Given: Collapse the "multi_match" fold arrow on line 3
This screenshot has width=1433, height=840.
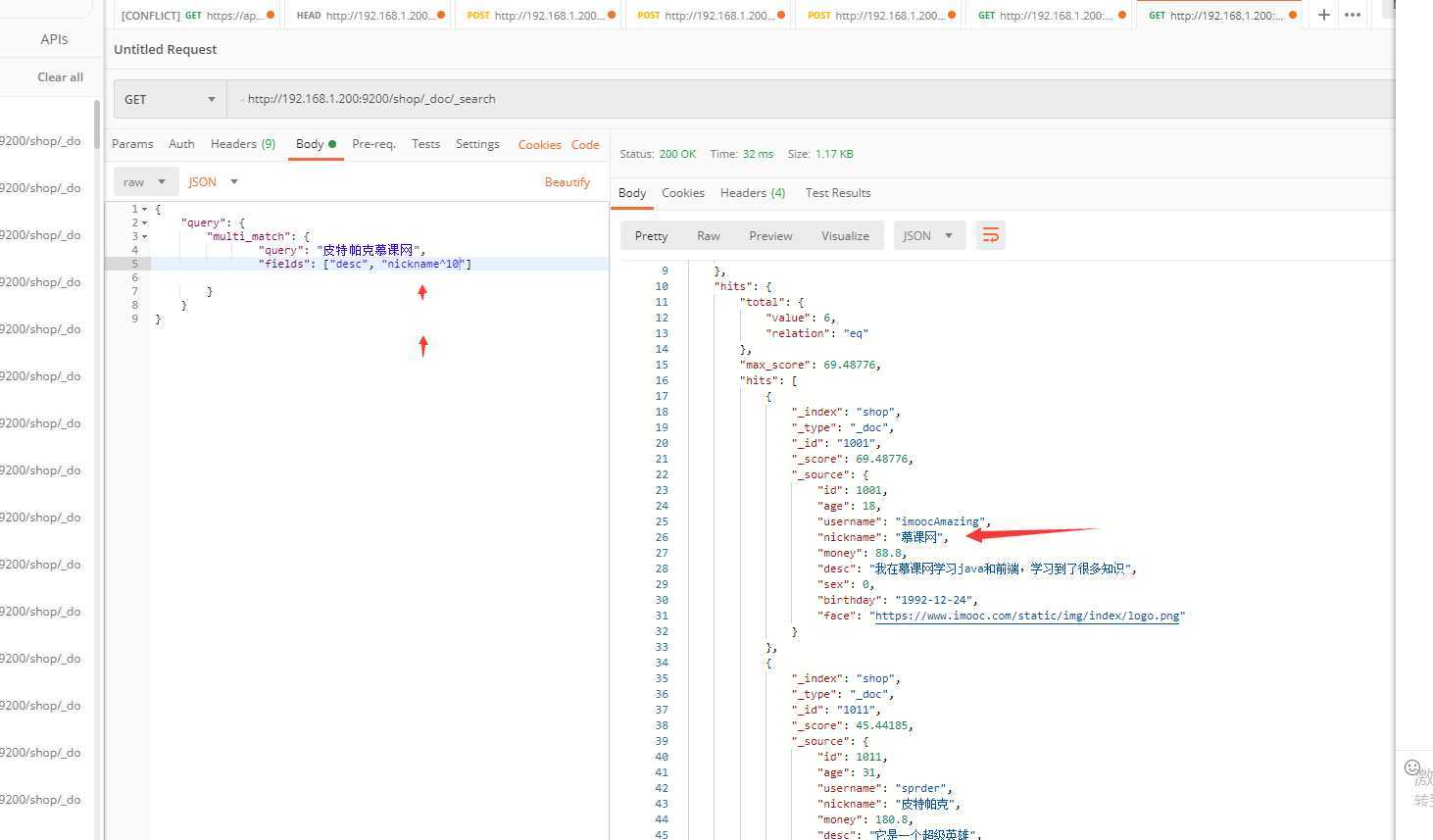Looking at the screenshot, I should (x=145, y=236).
